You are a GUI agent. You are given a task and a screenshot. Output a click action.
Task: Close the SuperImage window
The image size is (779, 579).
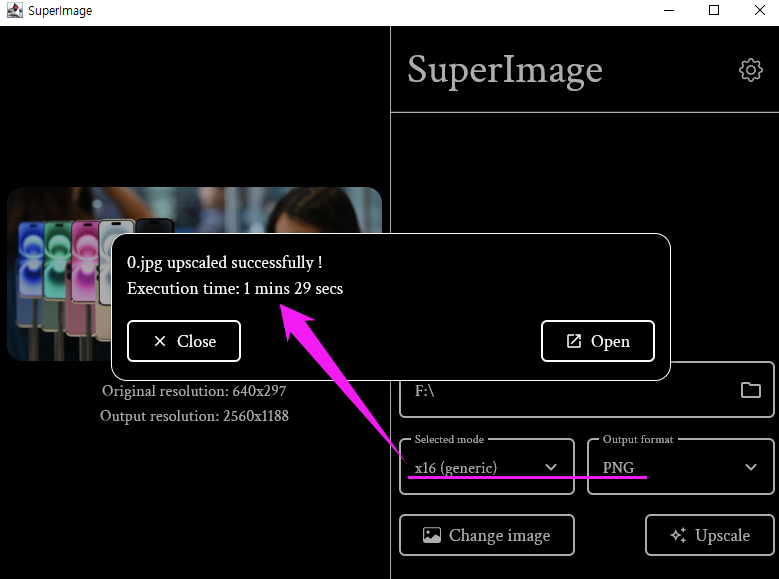pos(760,10)
